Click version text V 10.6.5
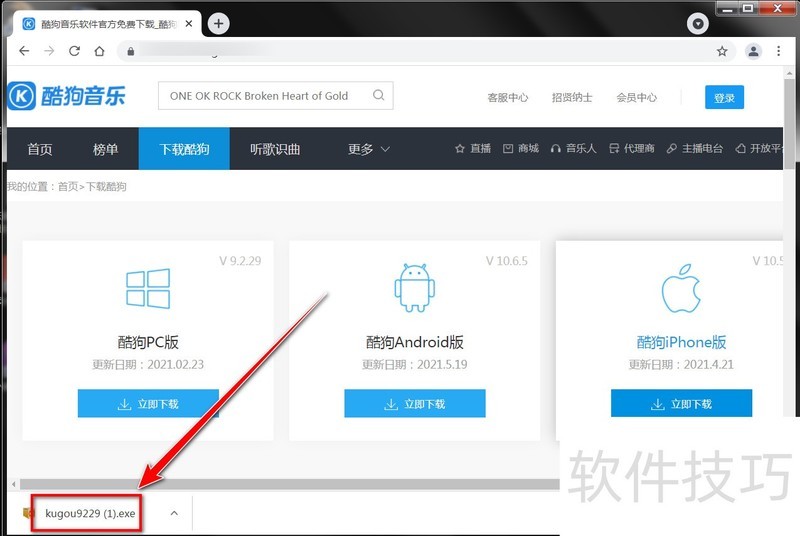 click(x=507, y=261)
